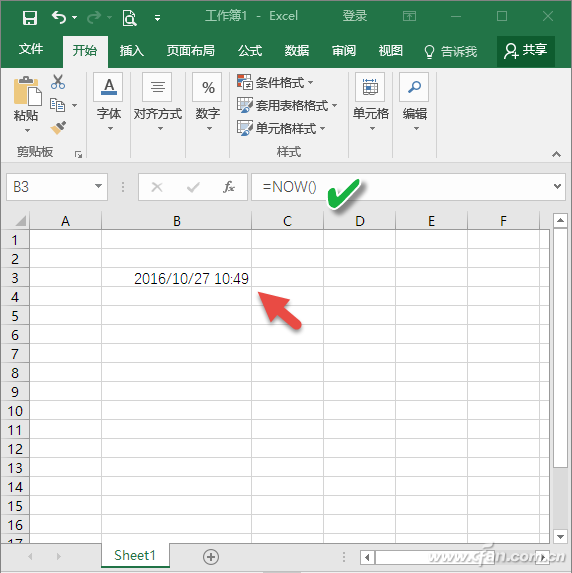Select the Format Painter brush icon
The height and width of the screenshot is (573, 572).
[58, 128]
